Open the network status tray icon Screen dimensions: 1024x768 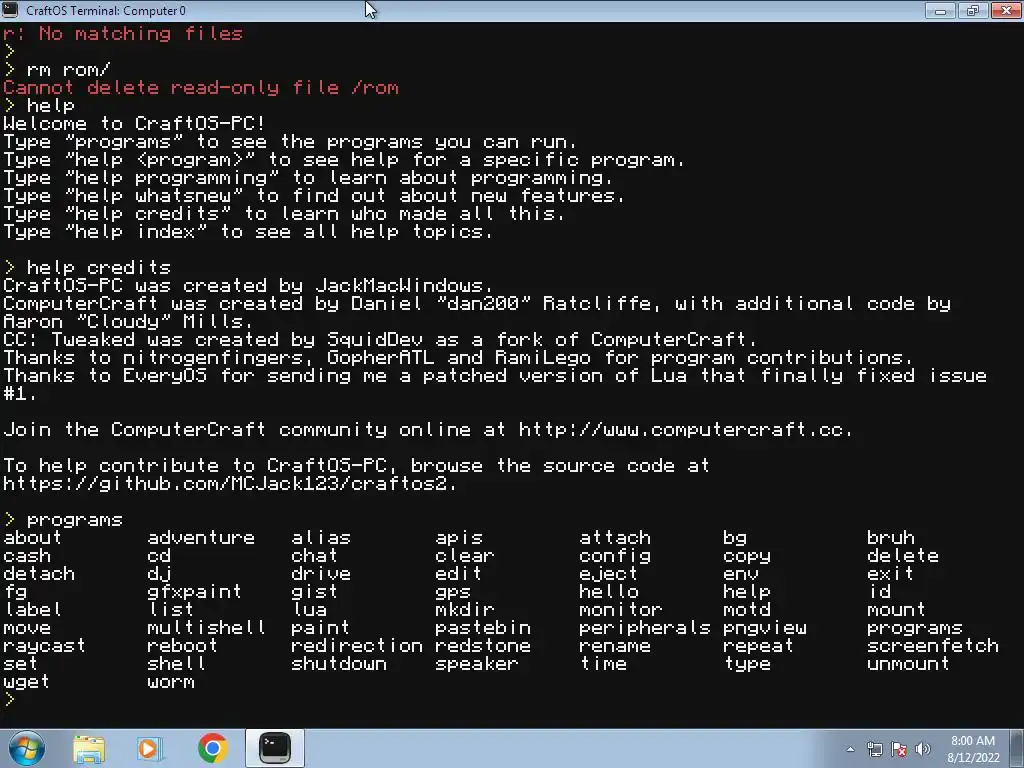pyautogui.click(x=874, y=749)
